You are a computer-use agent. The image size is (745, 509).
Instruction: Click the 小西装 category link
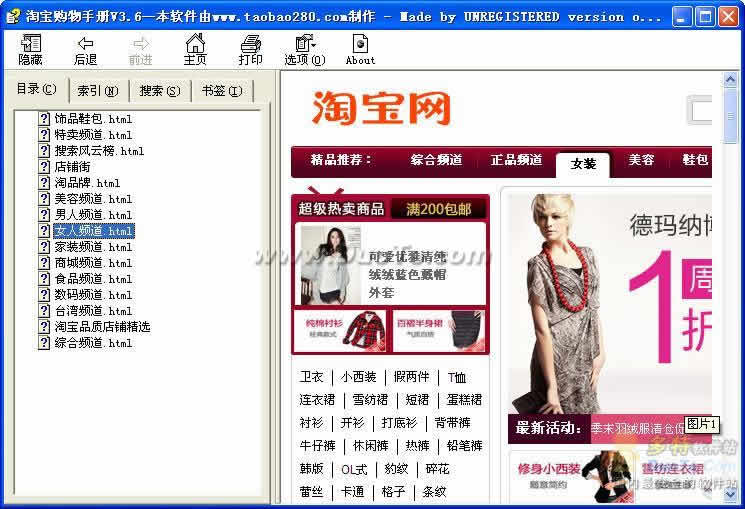click(359, 377)
